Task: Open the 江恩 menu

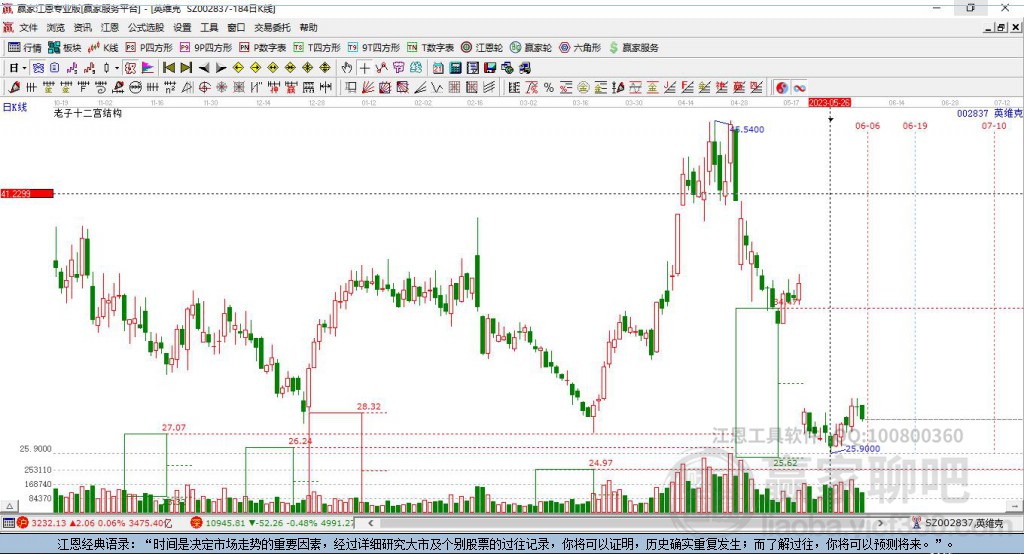Action: 110,27
